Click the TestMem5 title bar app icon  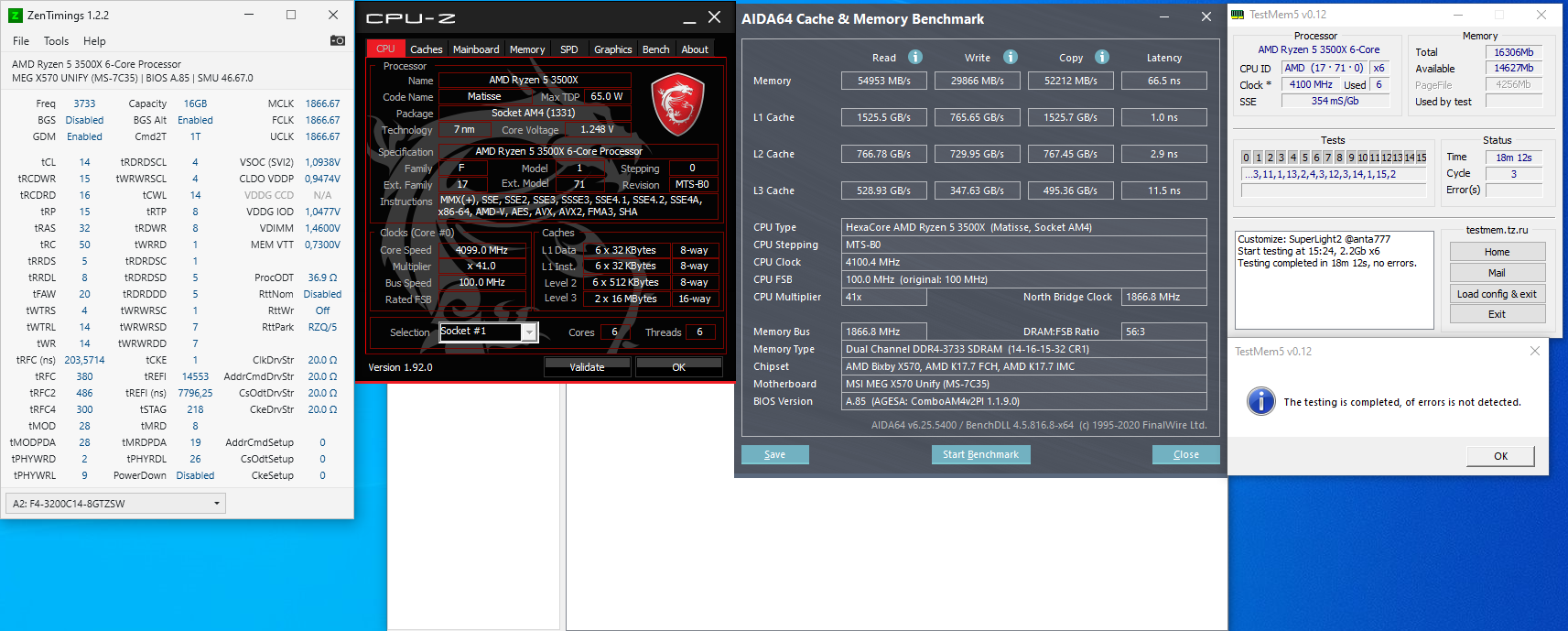1238,15
